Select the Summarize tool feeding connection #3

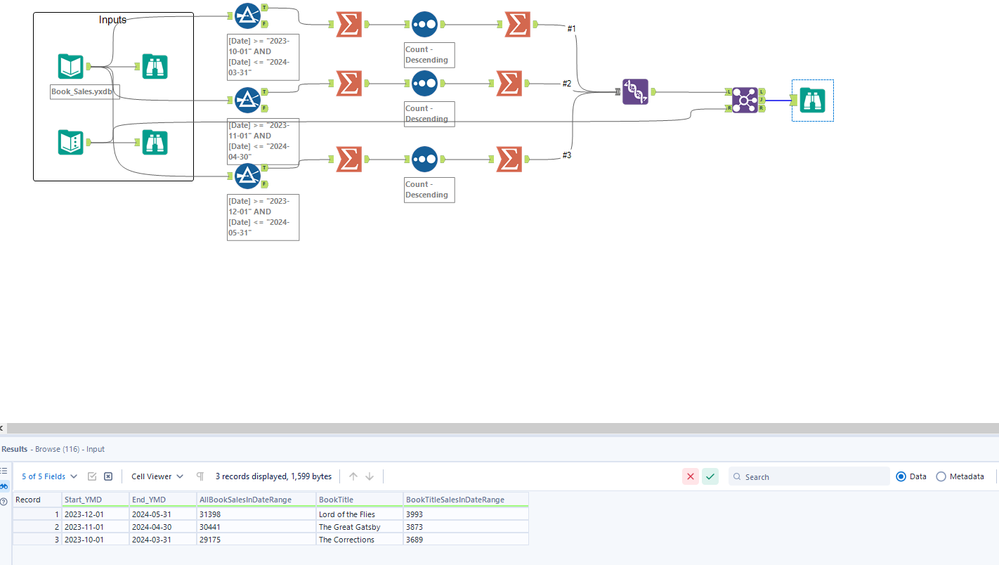[x=509, y=159]
